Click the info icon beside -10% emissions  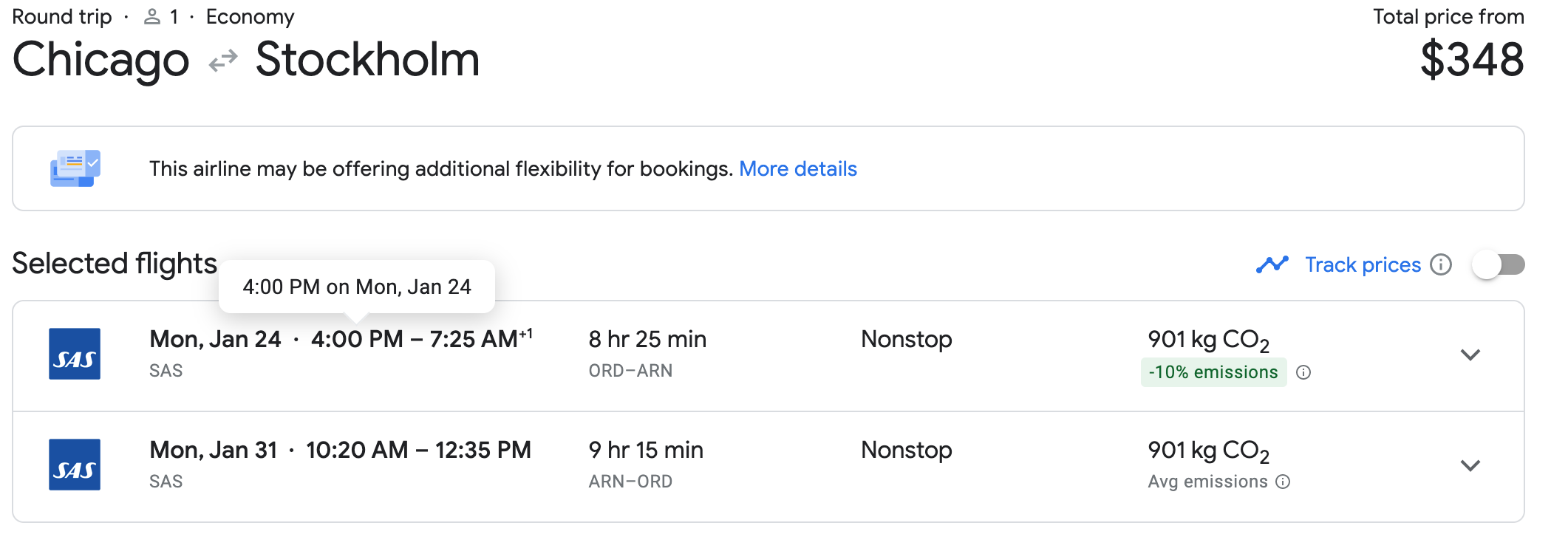tap(1303, 372)
